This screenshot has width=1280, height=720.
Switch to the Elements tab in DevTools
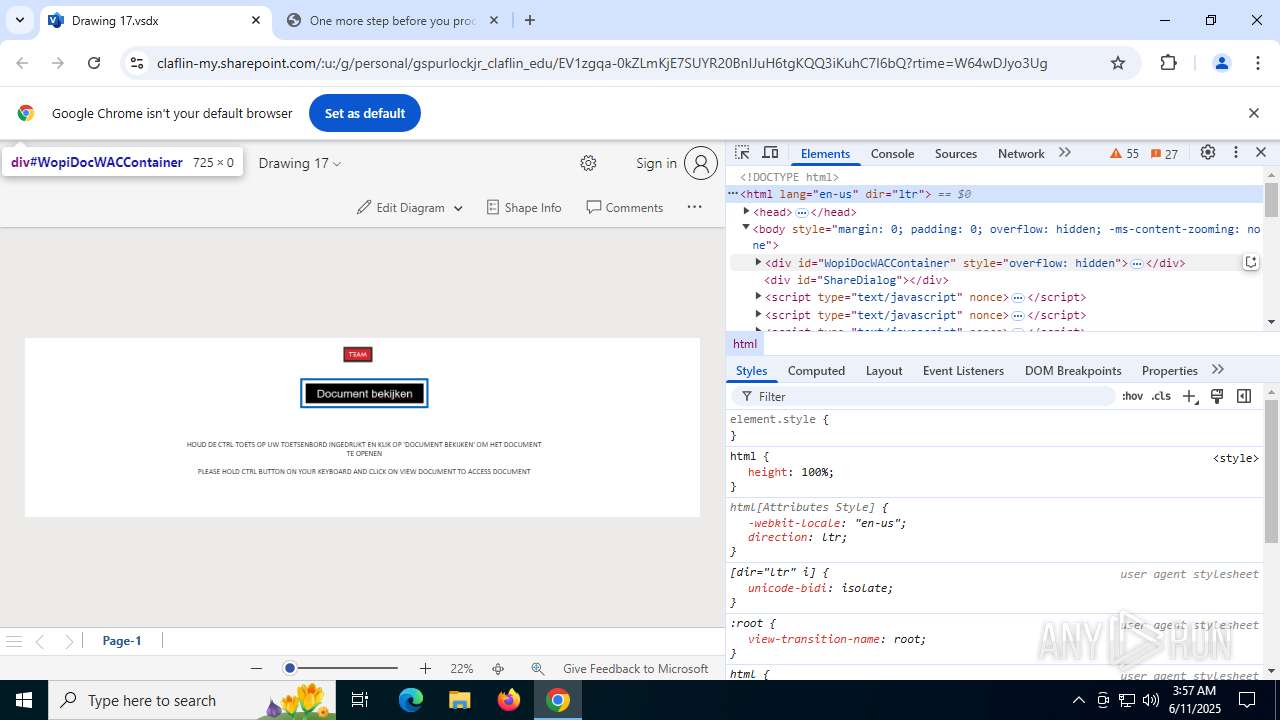825,153
